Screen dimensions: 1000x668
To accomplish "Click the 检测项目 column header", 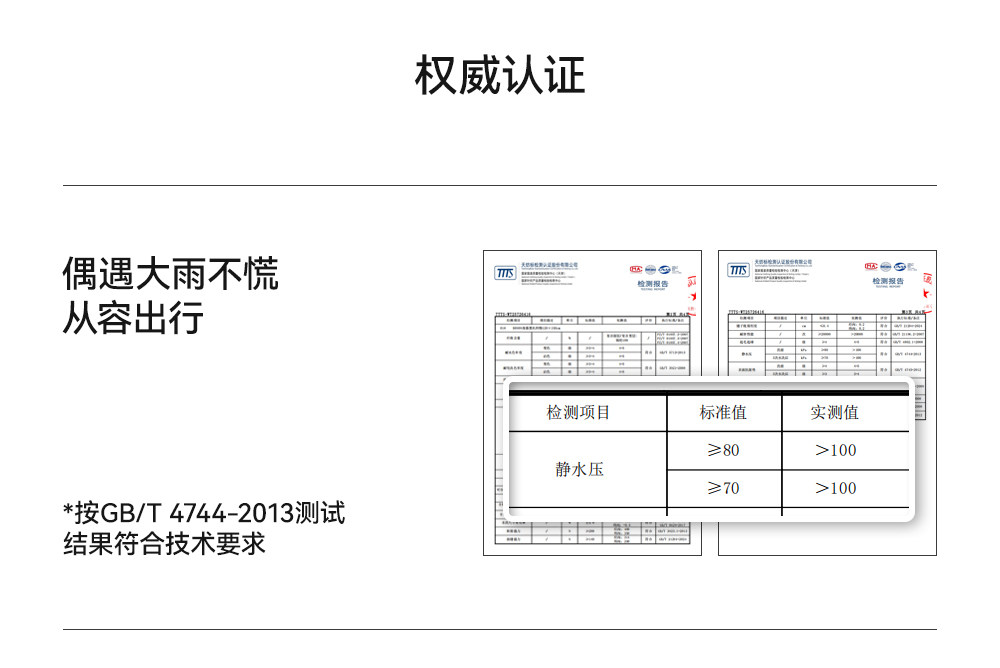I will (x=578, y=413).
